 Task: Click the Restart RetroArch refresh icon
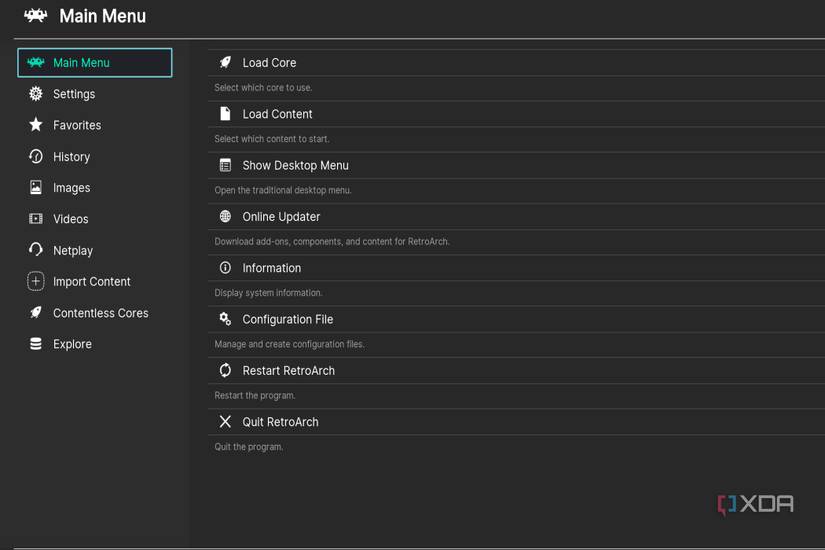[225, 370]
